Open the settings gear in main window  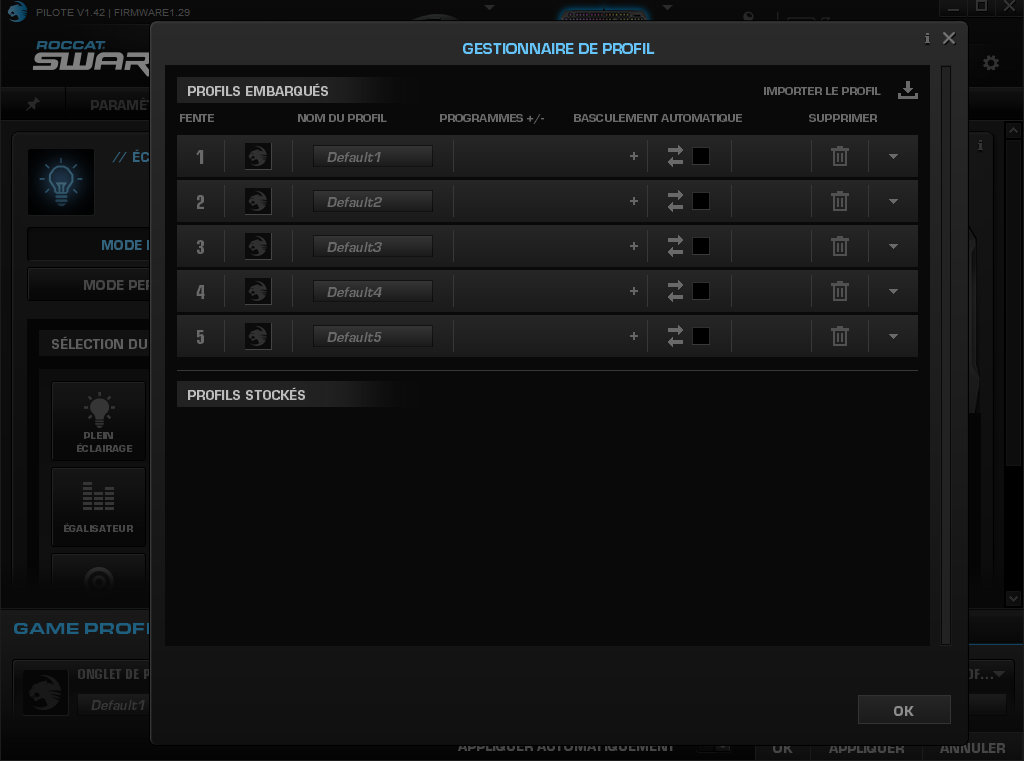pos(991,63)
